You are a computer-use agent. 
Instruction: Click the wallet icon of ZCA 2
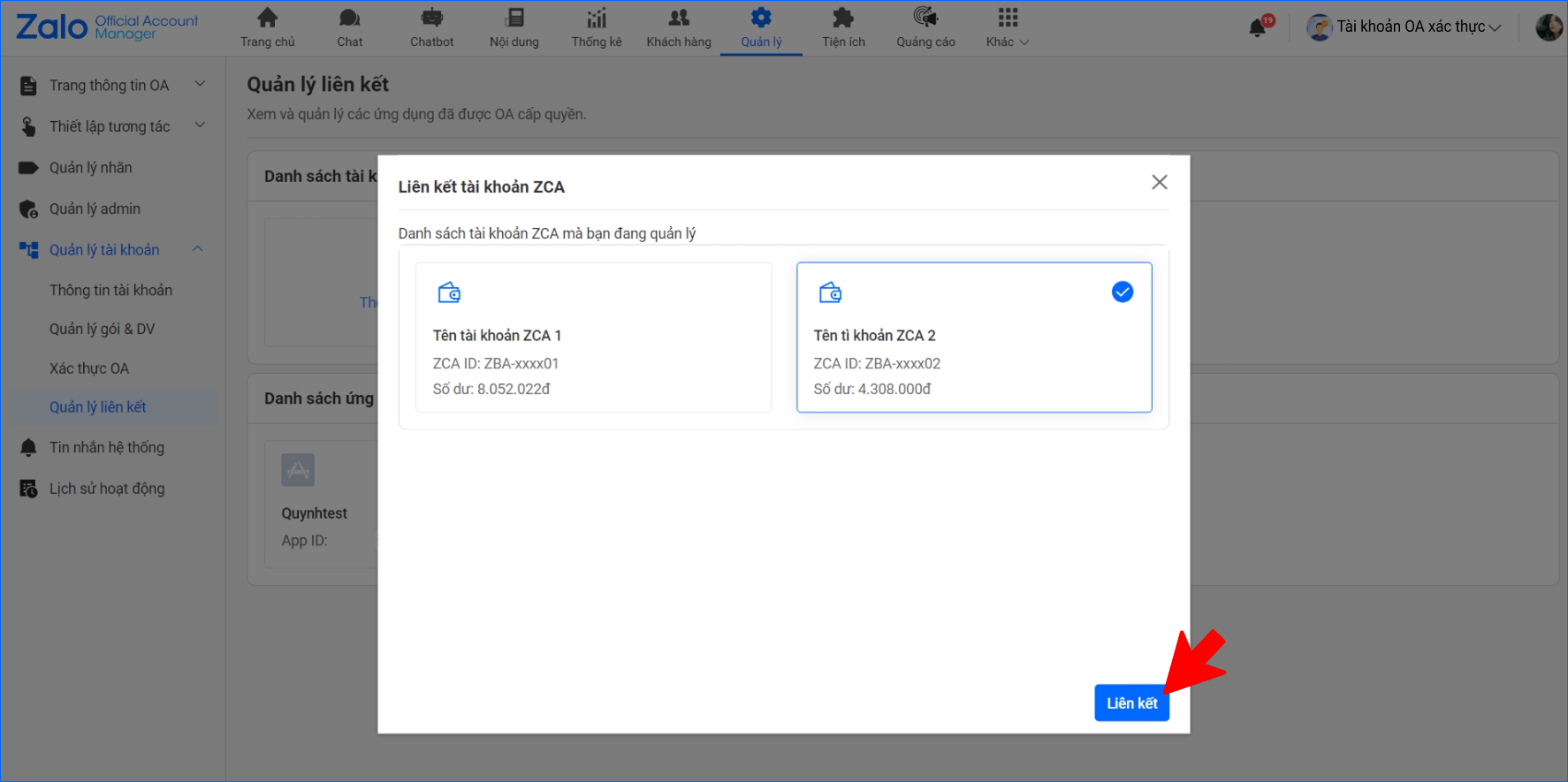[x=830, y=292]
